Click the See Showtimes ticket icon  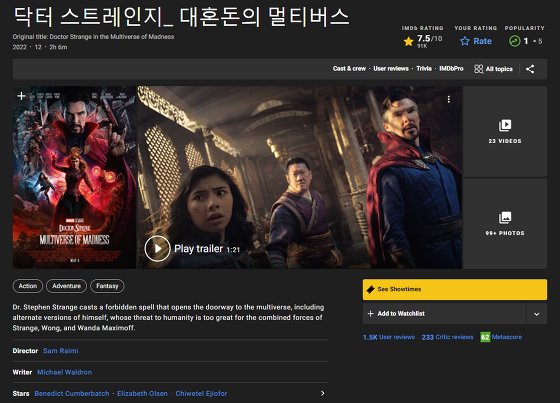[371, 289]
